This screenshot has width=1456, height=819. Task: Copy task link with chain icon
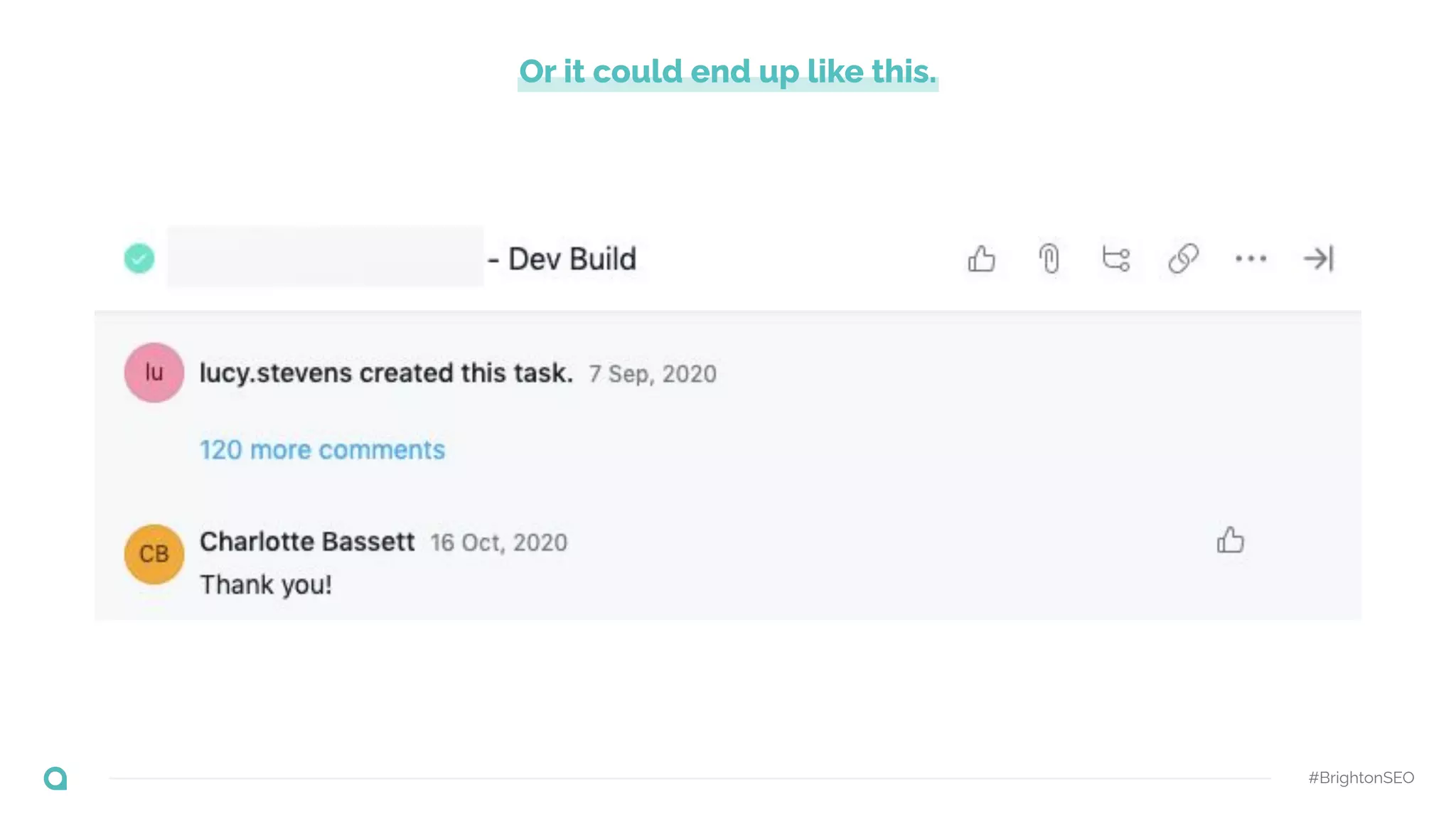coord(1184,259)
